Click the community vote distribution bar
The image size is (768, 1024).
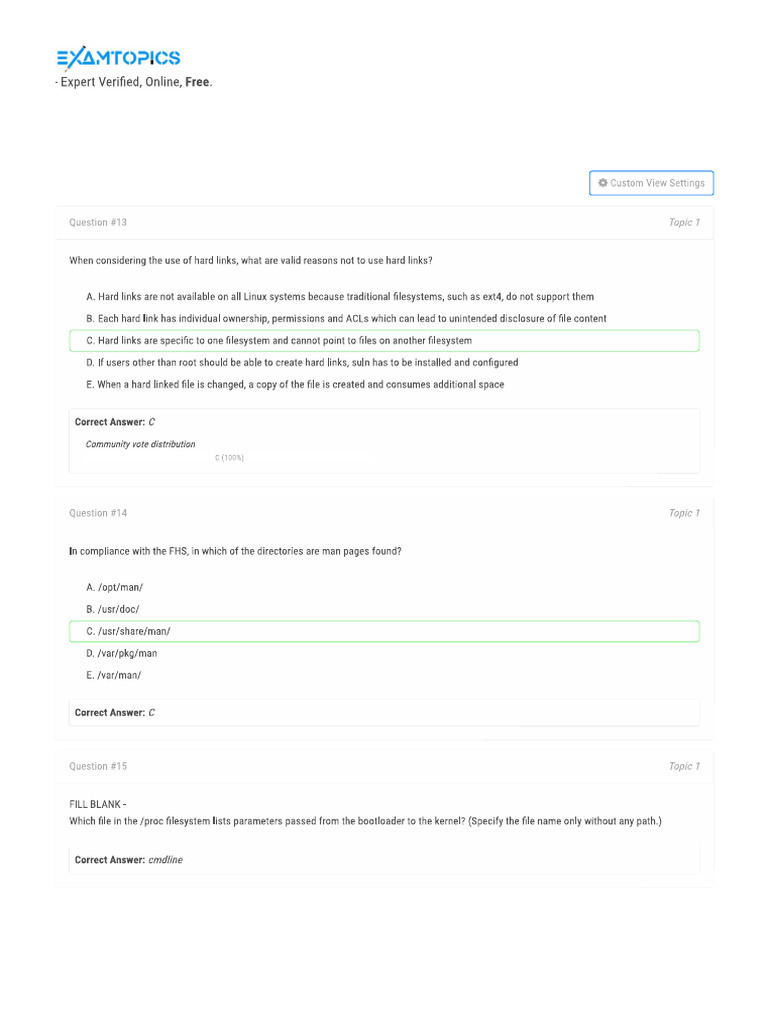pos(229,458)
